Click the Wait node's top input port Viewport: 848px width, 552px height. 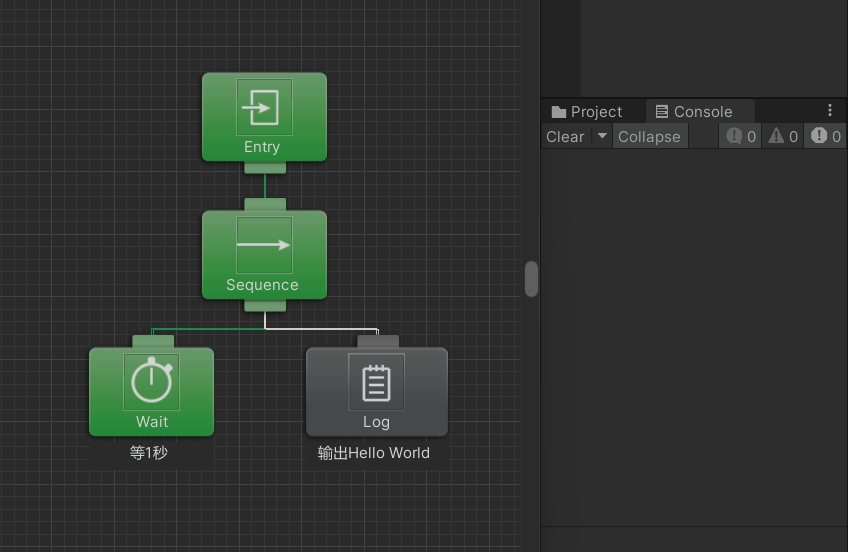click(x=152, y=341)
